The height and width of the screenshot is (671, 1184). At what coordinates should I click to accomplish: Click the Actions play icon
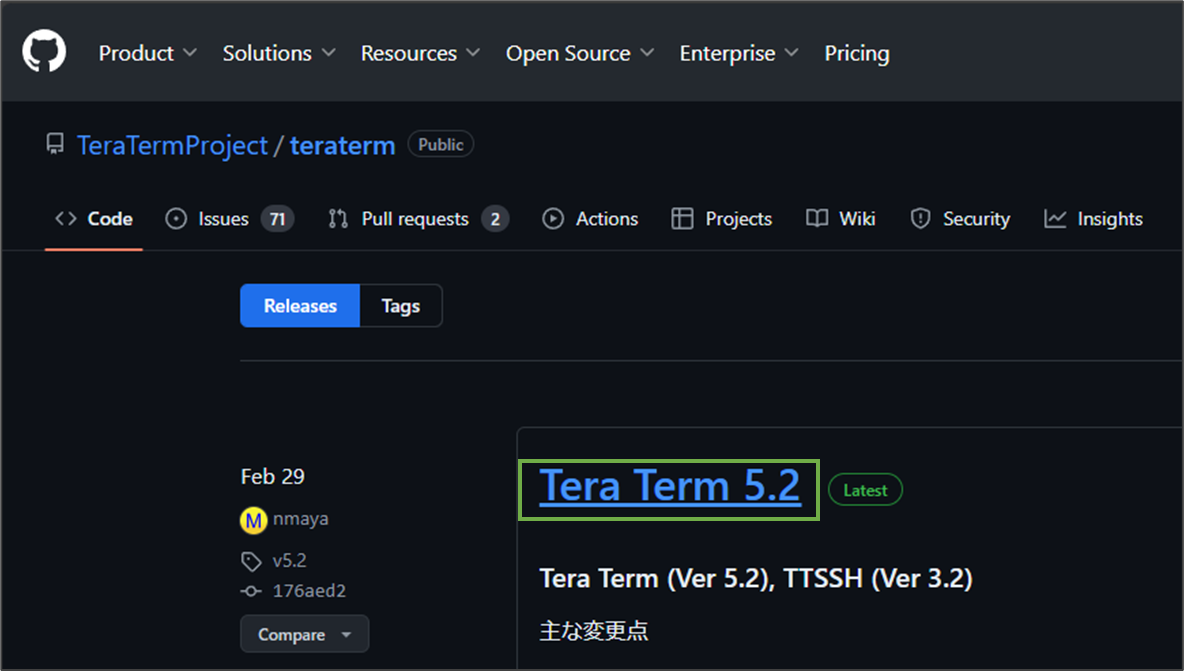553,219
